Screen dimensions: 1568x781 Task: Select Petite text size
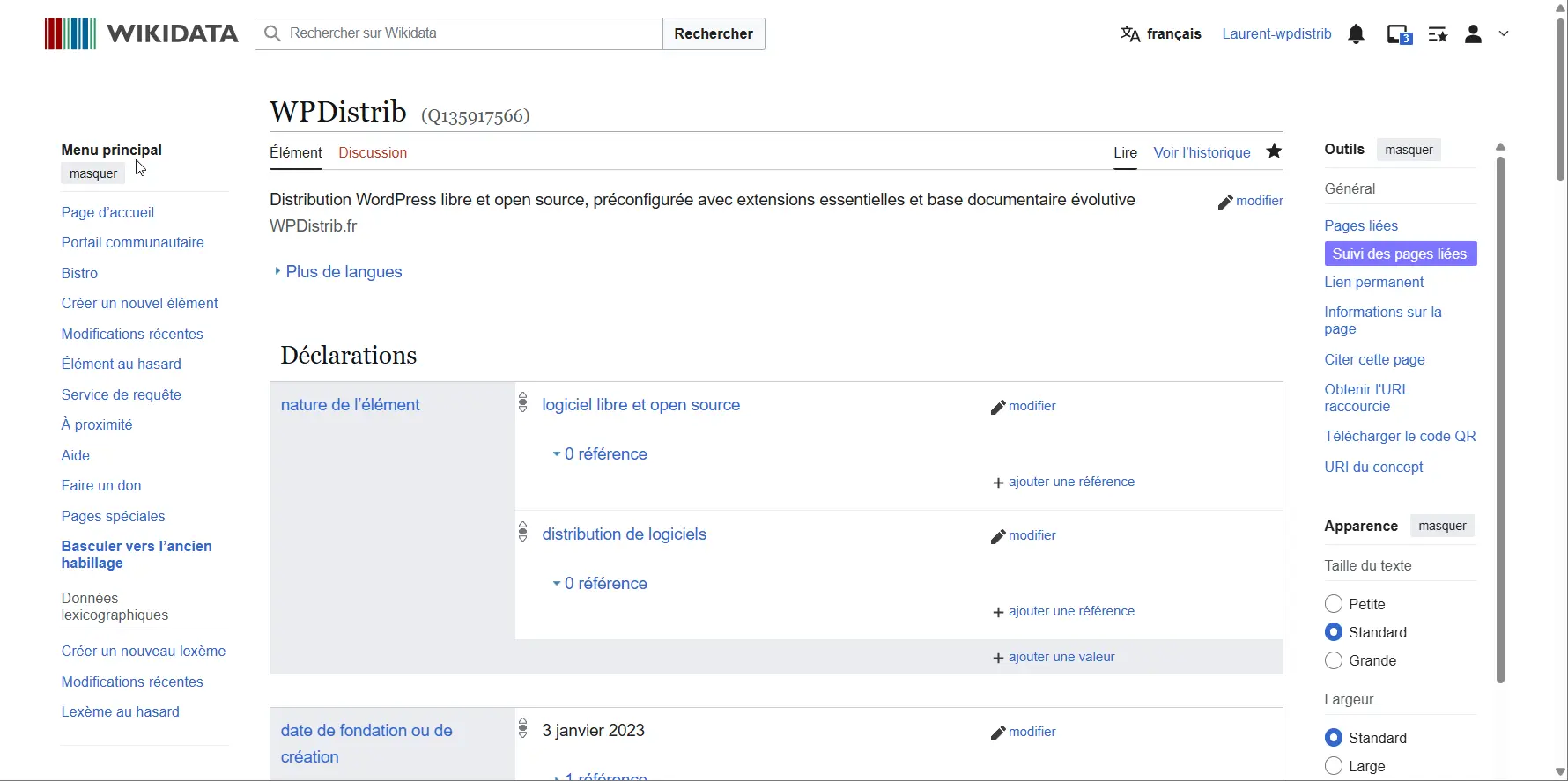point(1334,604)
